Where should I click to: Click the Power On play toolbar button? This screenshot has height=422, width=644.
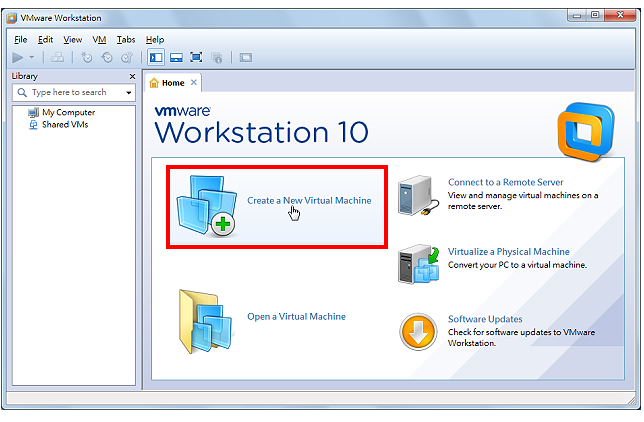(18, 58)
